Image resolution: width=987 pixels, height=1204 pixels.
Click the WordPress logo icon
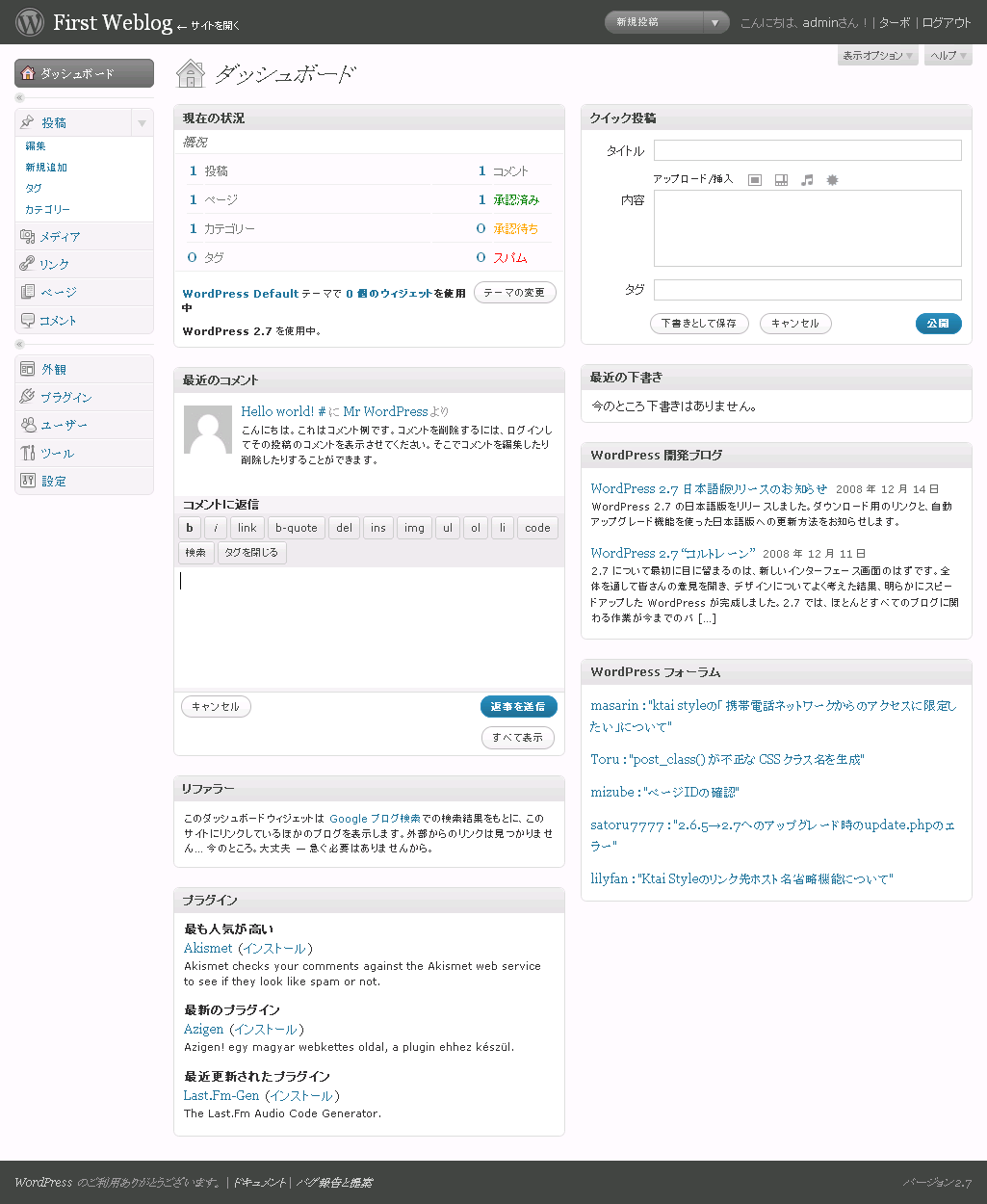[x=30, y=21]
